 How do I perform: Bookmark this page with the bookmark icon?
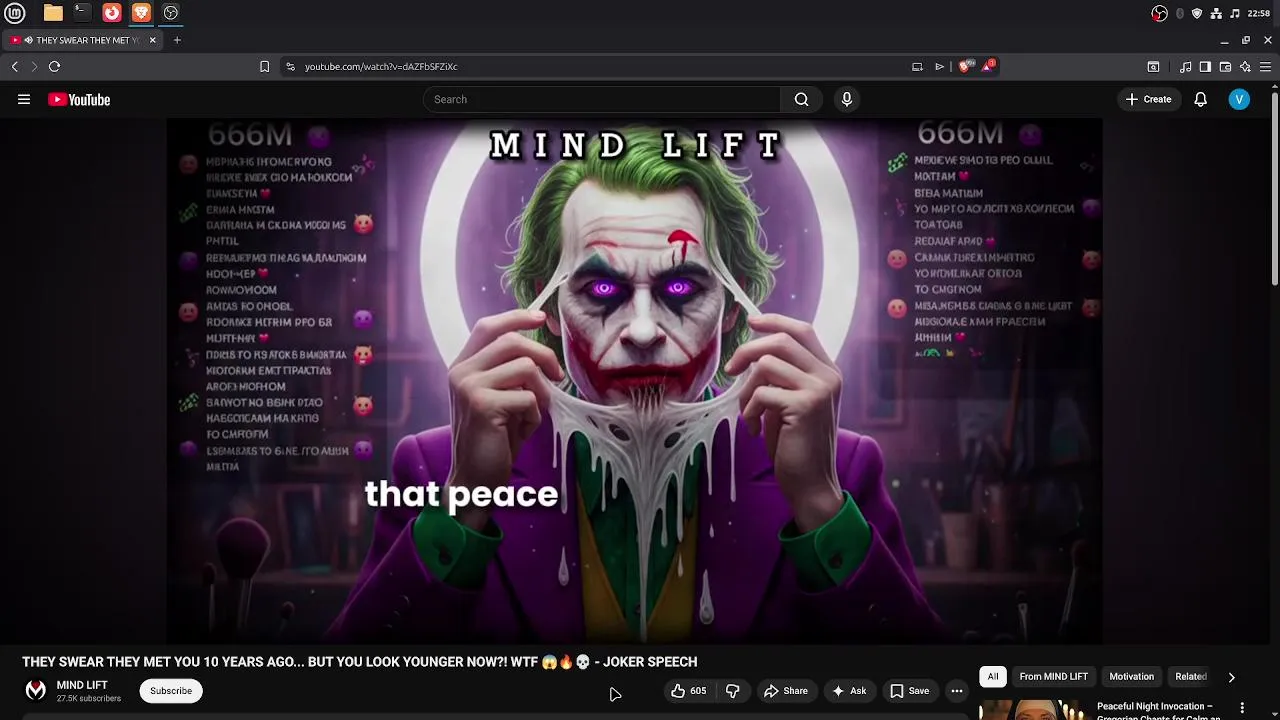pos(264,66)
